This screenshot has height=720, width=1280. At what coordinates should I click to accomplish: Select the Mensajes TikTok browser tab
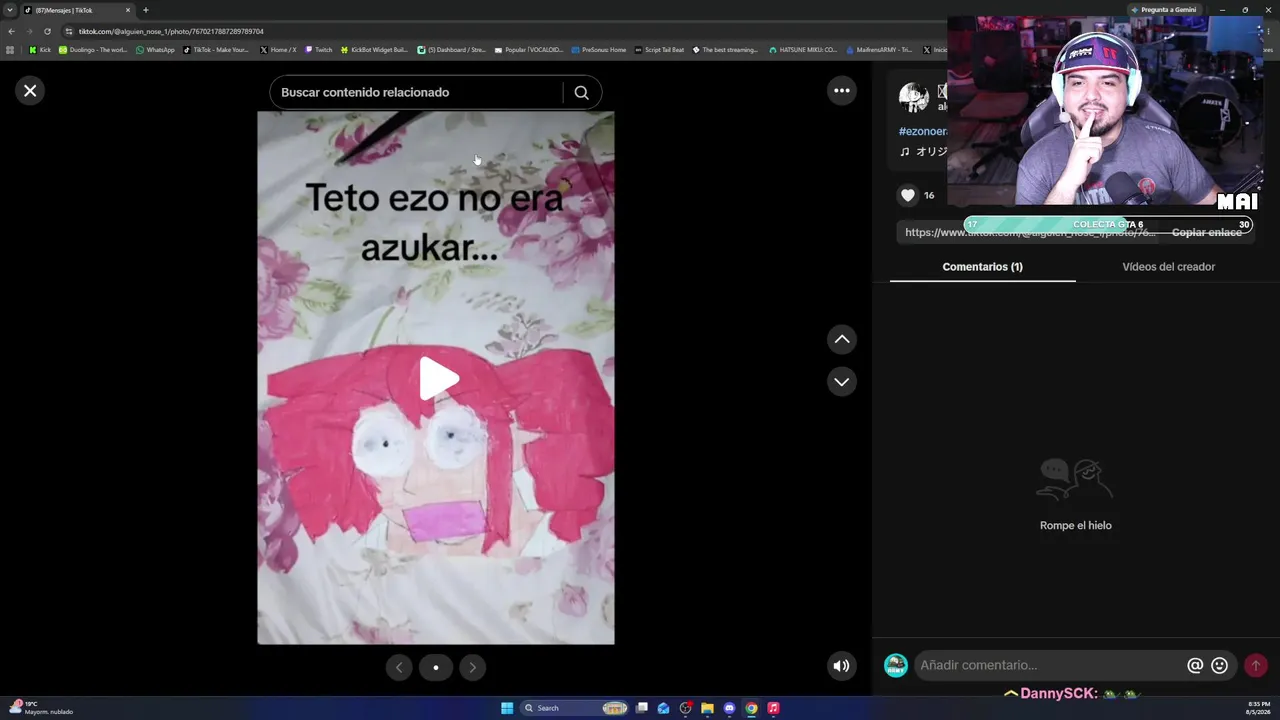(x=78, y=10)
